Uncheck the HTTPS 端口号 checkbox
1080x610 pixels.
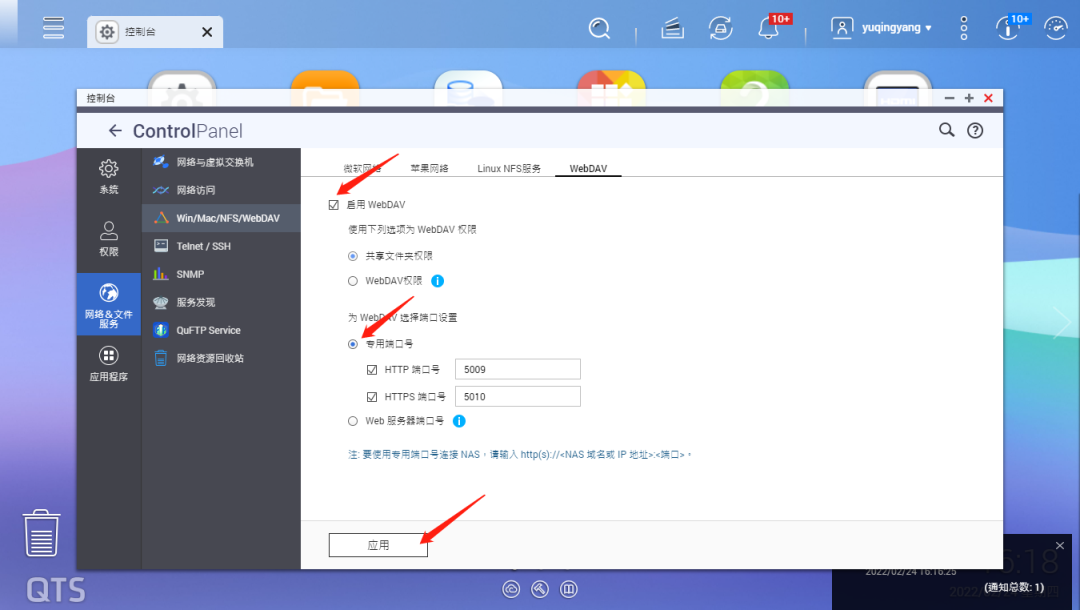372,396
